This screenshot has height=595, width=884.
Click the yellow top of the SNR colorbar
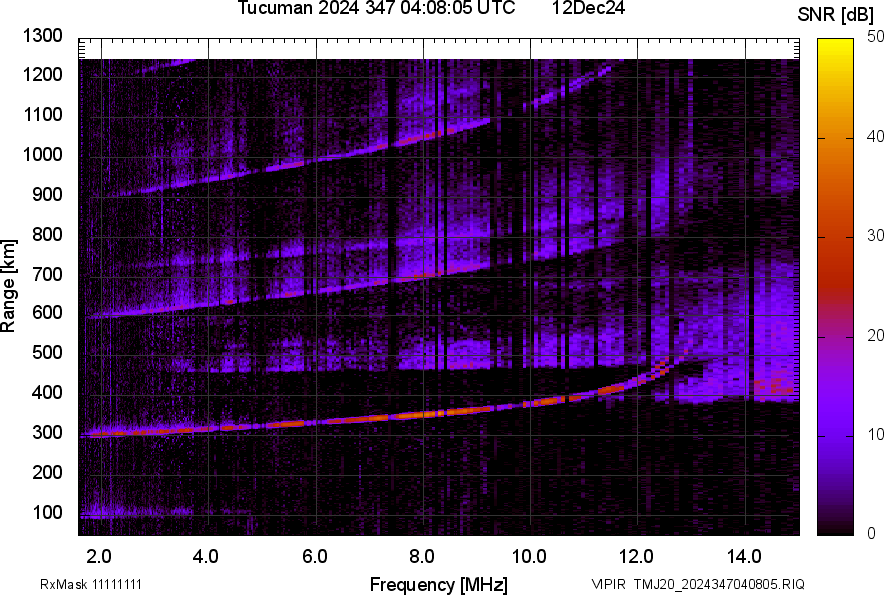pos(836,45)
